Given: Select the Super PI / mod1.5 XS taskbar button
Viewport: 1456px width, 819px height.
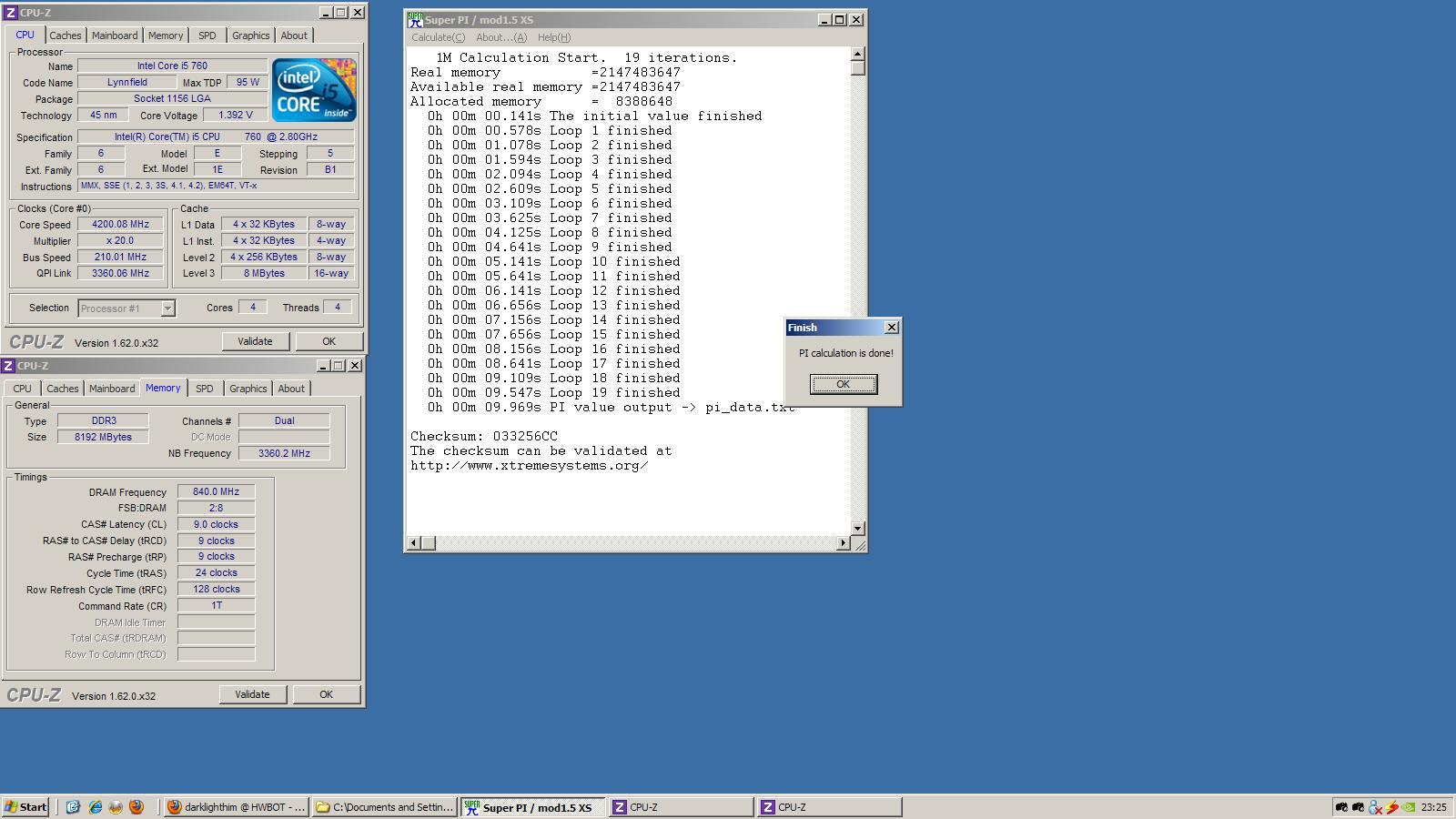Looking at the screenshot, I should pos(533,807).
